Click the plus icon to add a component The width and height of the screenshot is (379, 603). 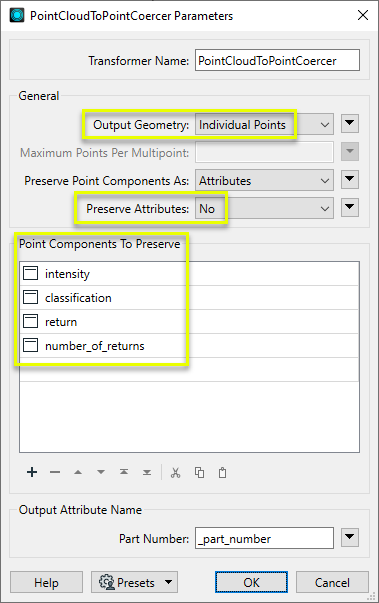pyautogui.click(x=32, y=472)
